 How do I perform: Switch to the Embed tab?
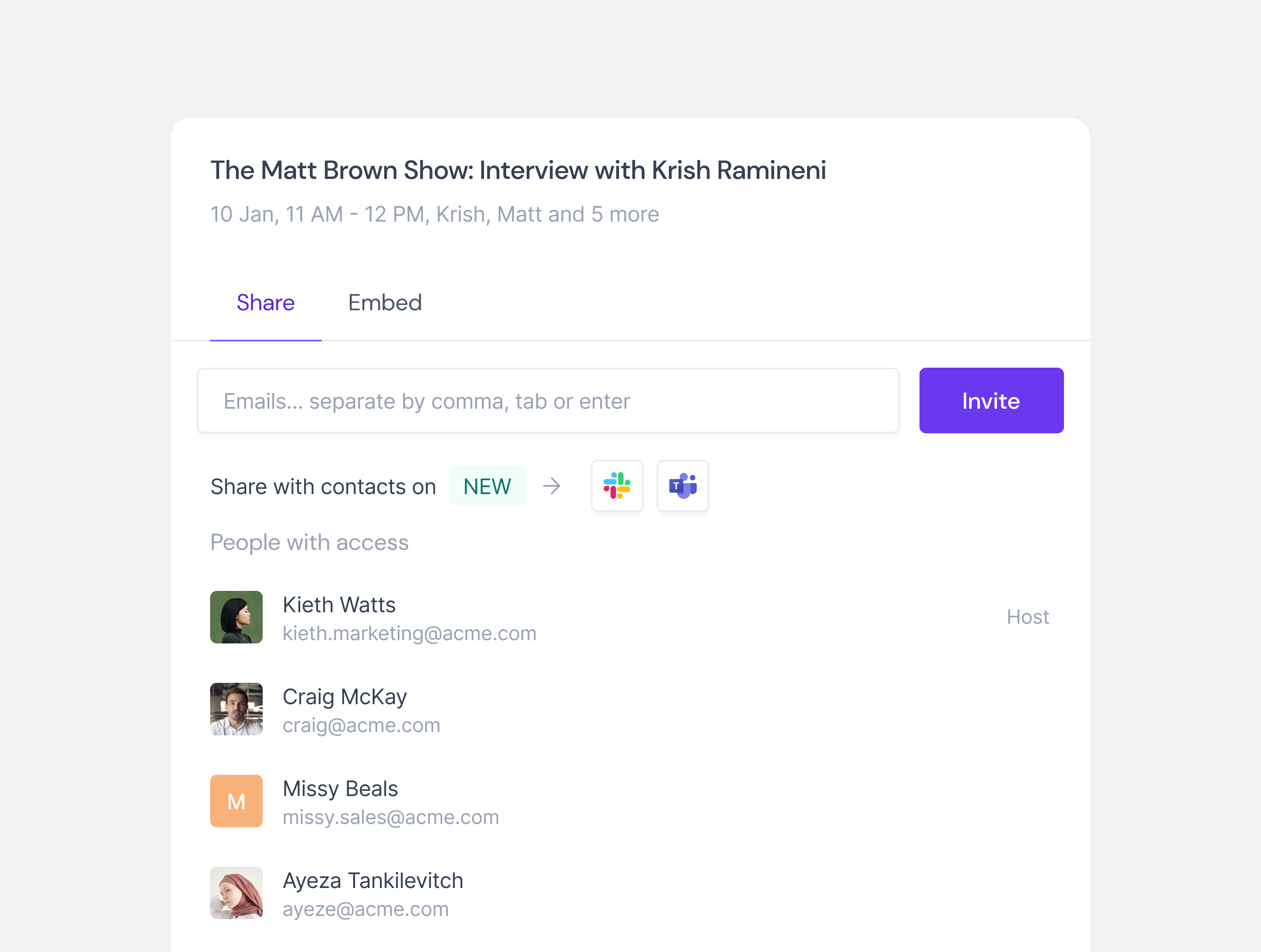(384, 303)
